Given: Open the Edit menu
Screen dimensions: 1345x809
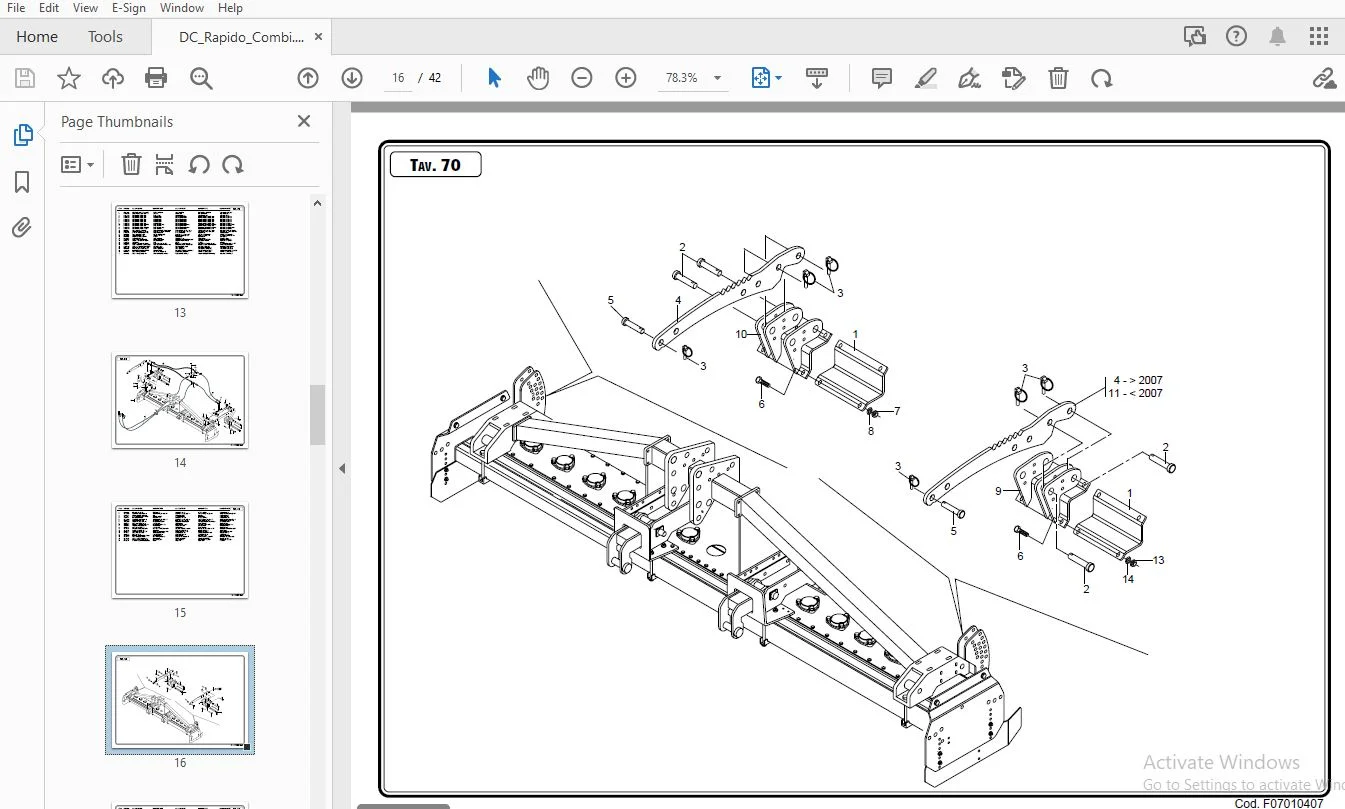Looking at the screenshot, I should pyautogui.click(x=49, y=8).
